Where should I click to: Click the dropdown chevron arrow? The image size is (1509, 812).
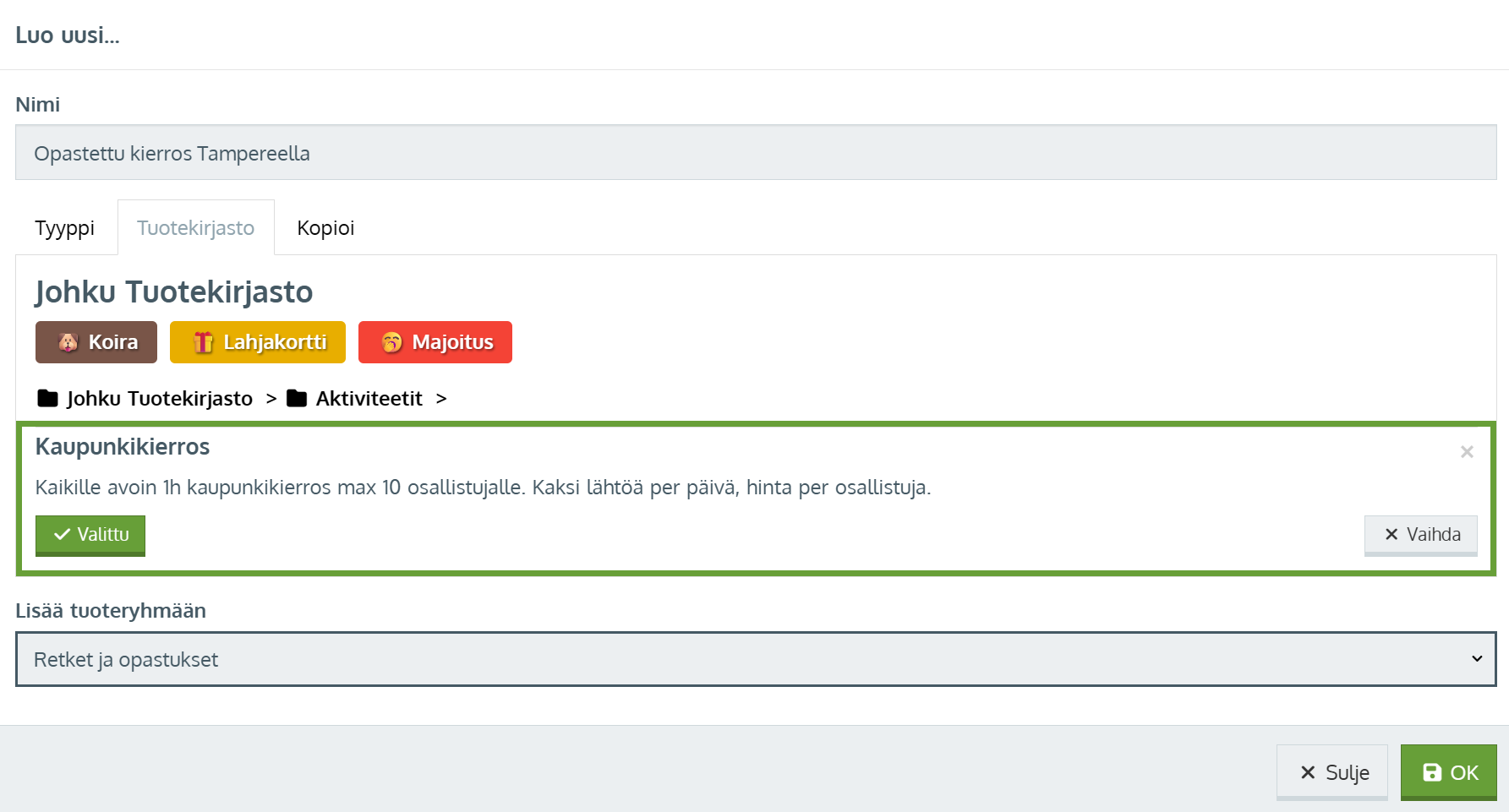point(1477,659)
